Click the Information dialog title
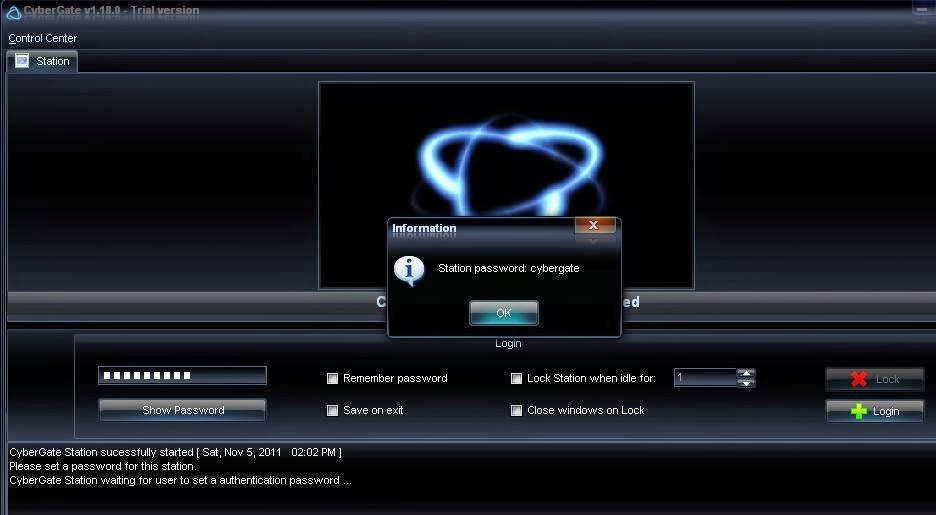 pos(424,228)
